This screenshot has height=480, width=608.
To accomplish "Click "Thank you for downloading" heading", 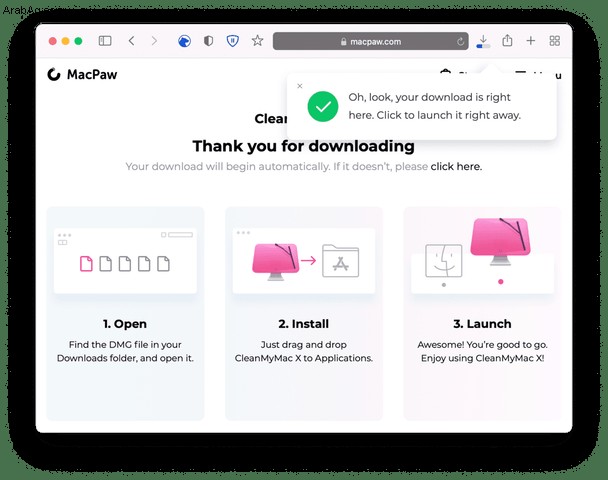I will click(x=304, y=146).
